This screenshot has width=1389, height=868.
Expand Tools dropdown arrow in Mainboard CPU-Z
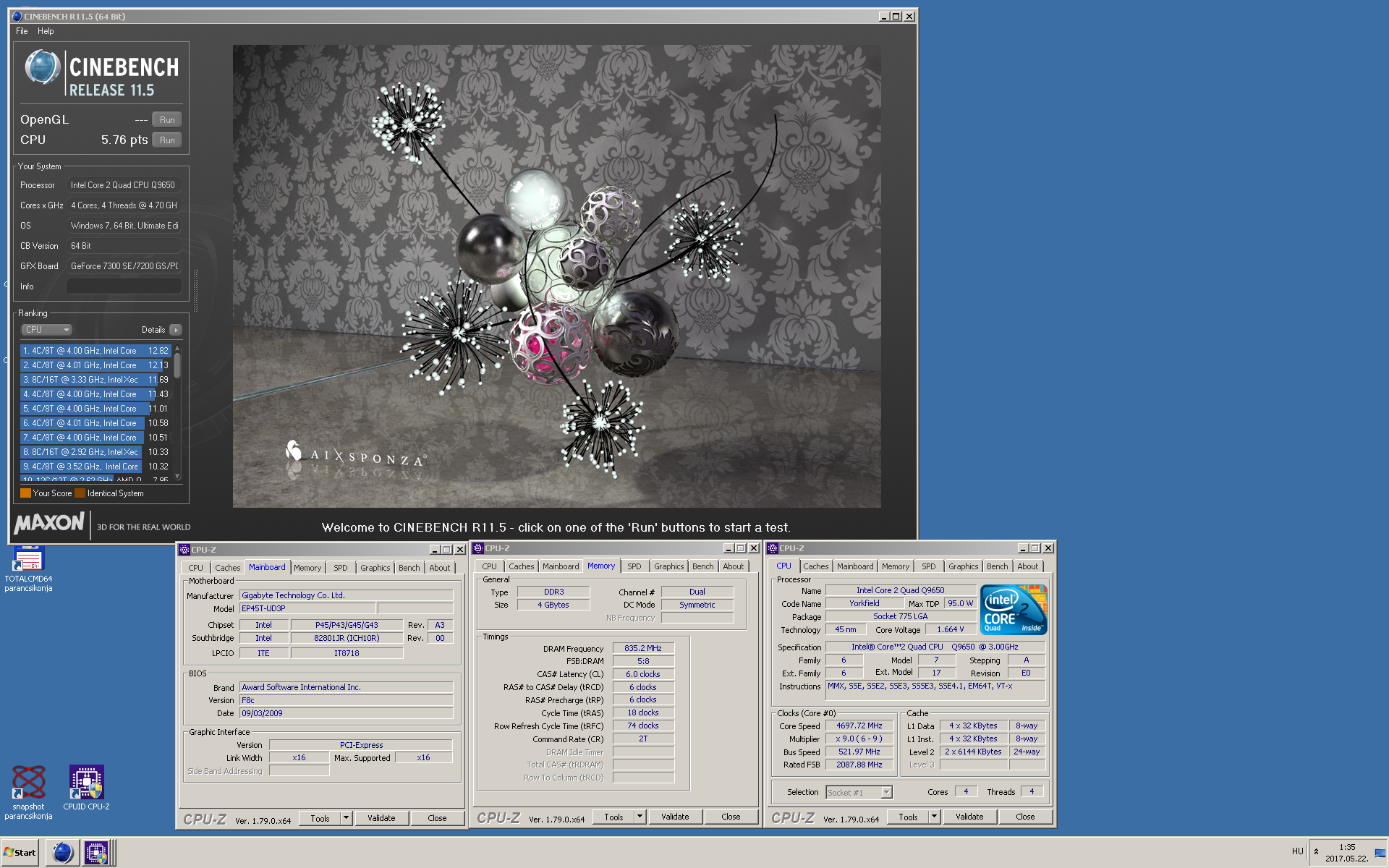pyautogui.click(x=347, y=818)
